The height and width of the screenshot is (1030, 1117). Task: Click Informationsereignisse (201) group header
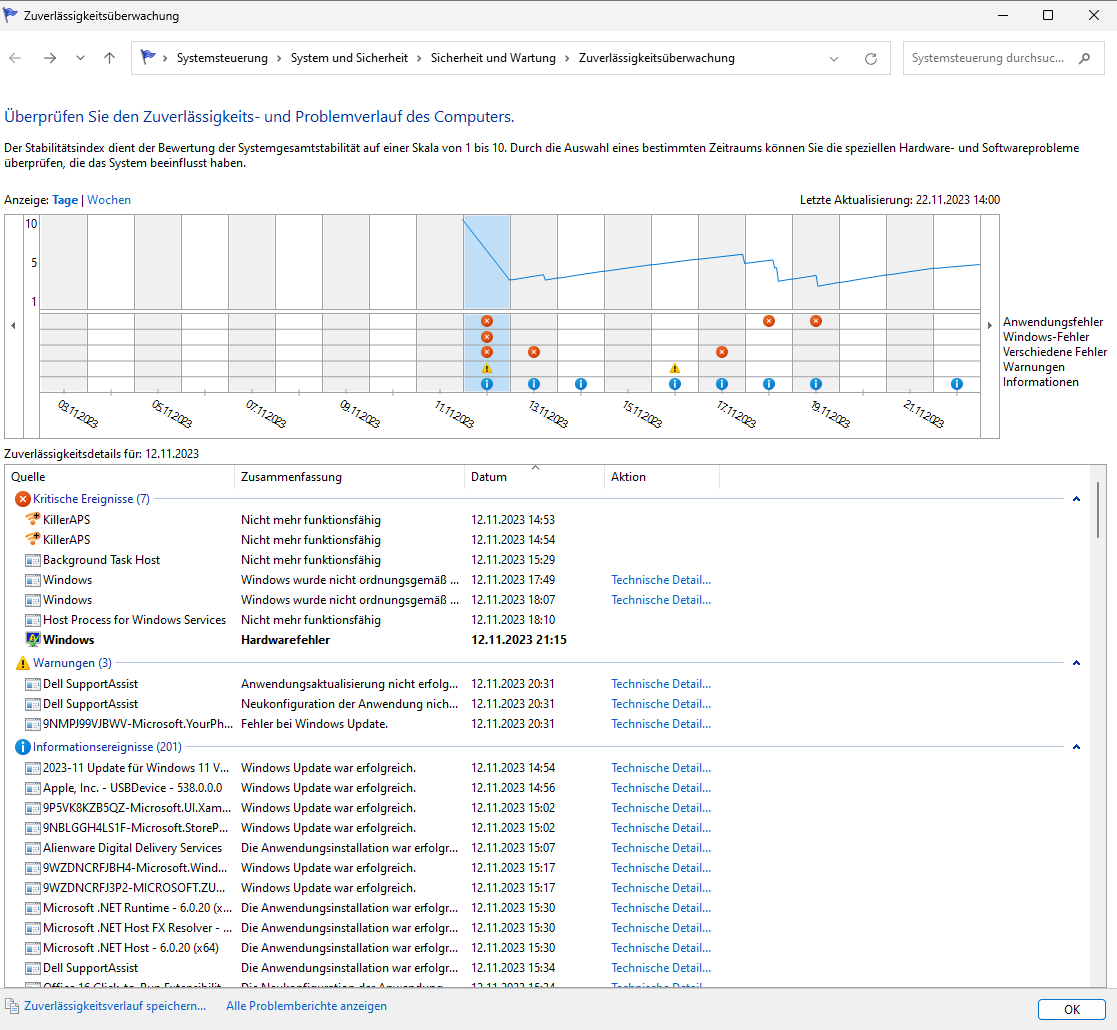click(107, 747)
